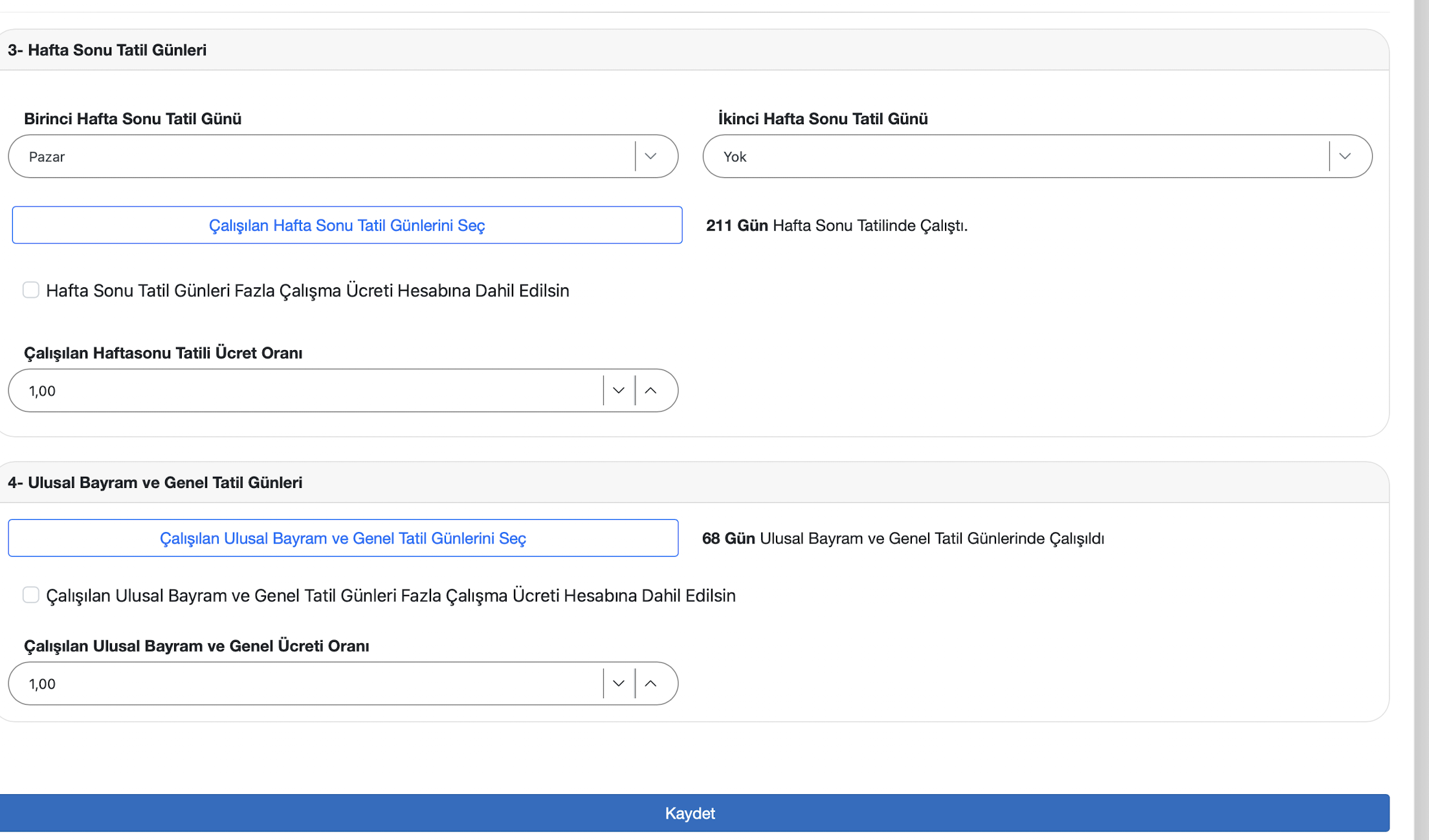Click the 3- Hafta Sonu Tatil Günleri header
1429x840 pixels.
pos(107,50)
